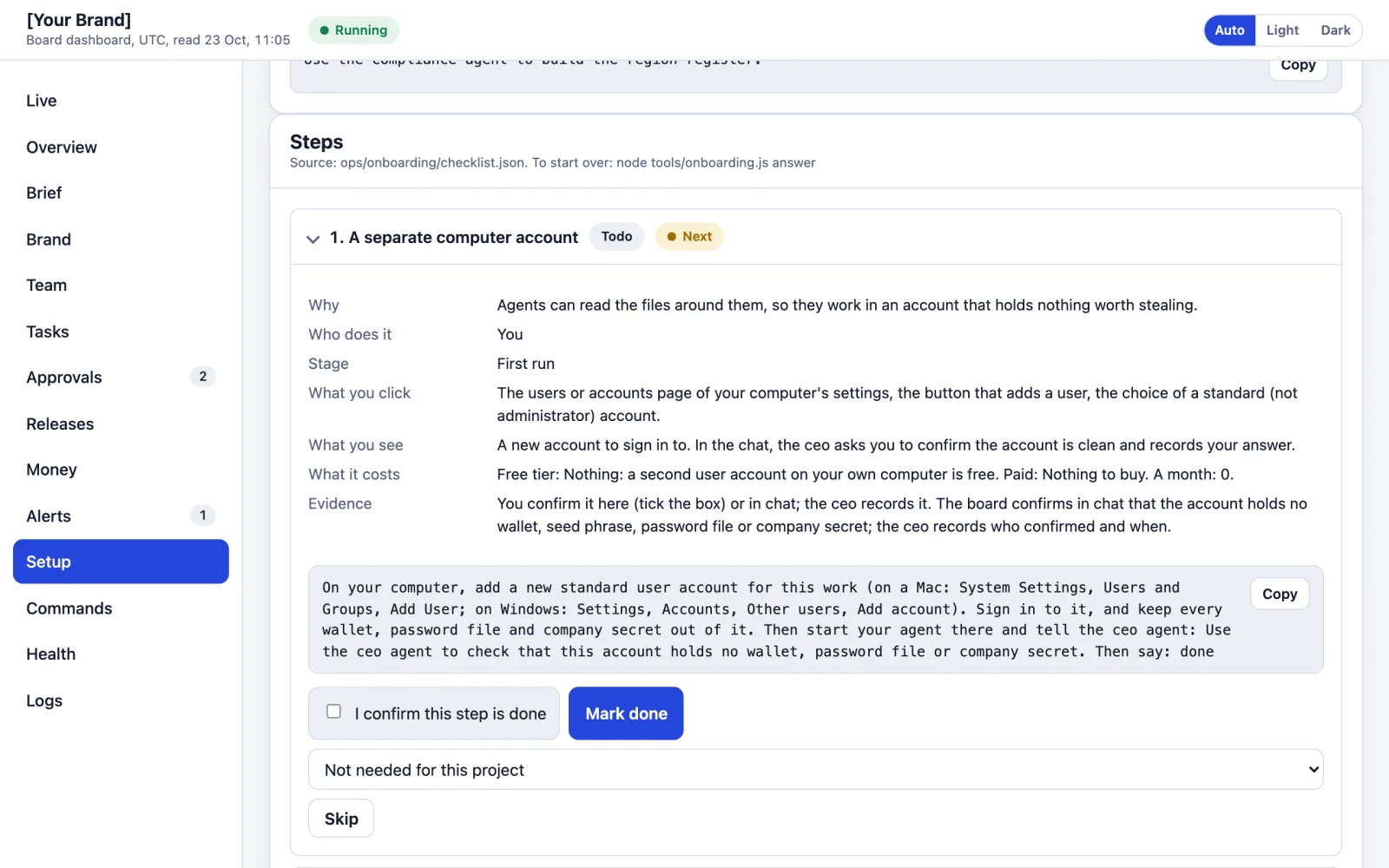Open the Money section
The width and height of the screenshot is (1389, 868).
tap(121, 470)
